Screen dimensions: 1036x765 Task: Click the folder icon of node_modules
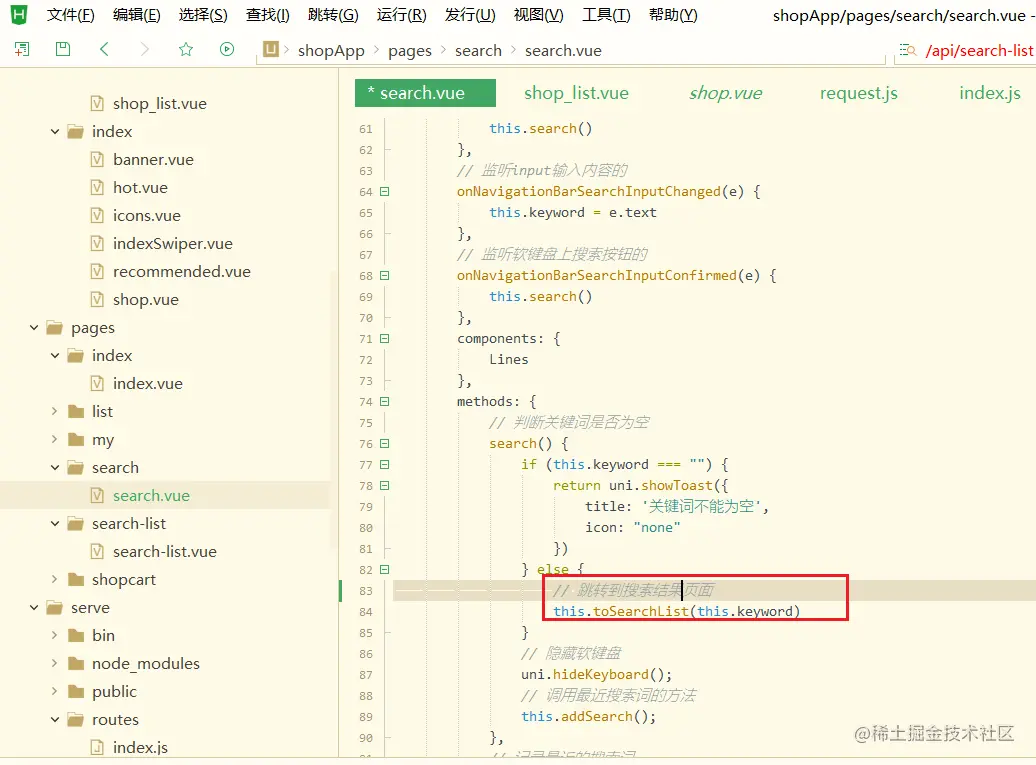pyautogui.click(x=76, y=663)
